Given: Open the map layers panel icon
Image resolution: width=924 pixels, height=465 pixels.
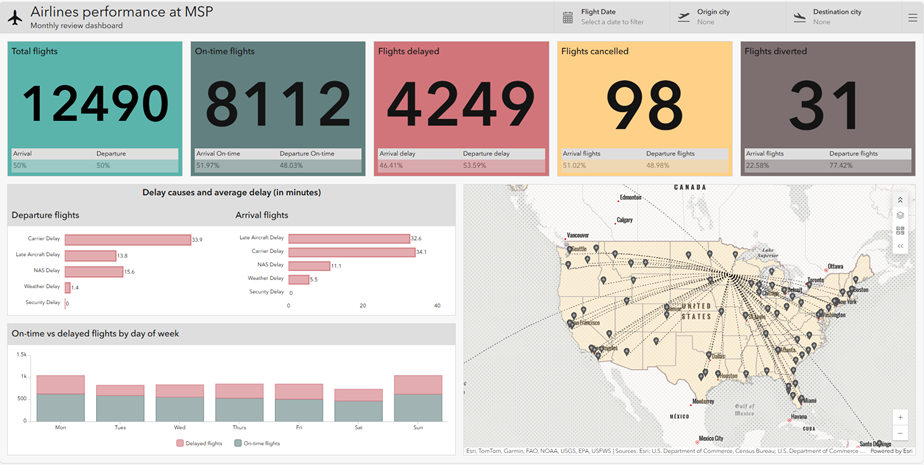Looking at the screenshot, I should [900, 215].
